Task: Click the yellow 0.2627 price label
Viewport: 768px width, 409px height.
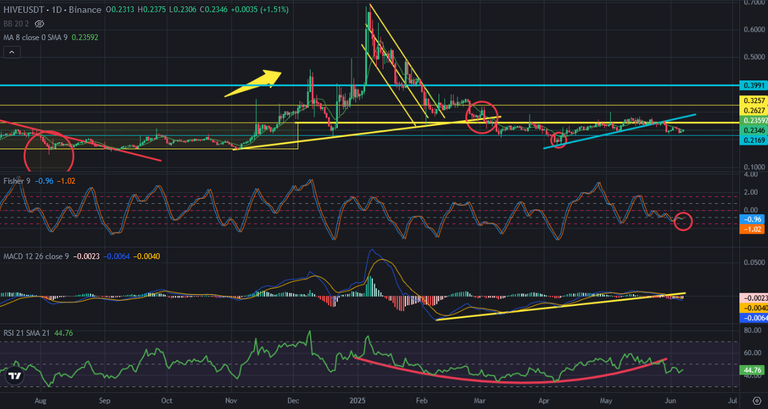Action: [752, 110]
